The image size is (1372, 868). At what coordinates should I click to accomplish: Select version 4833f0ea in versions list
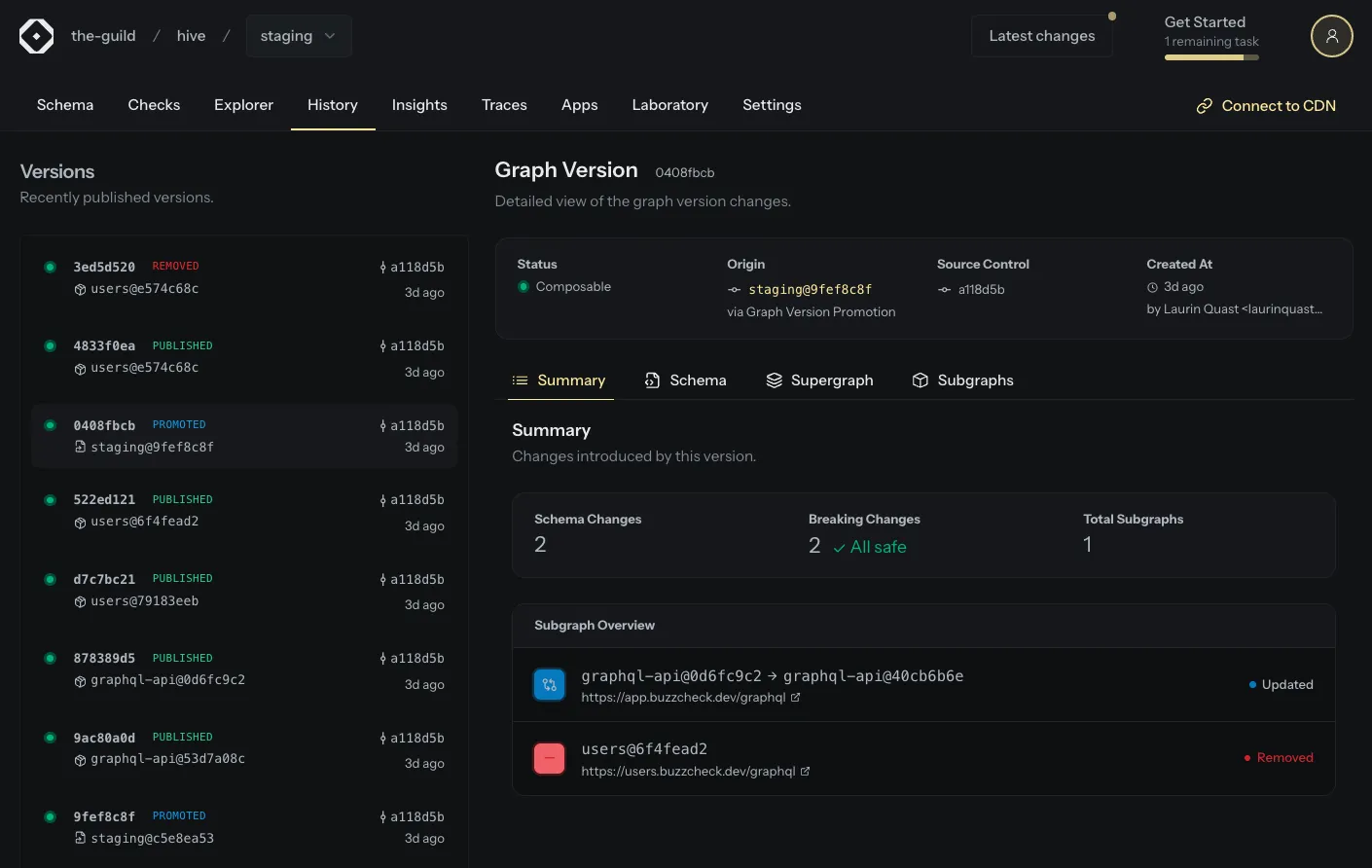click(x=244, y=358)
